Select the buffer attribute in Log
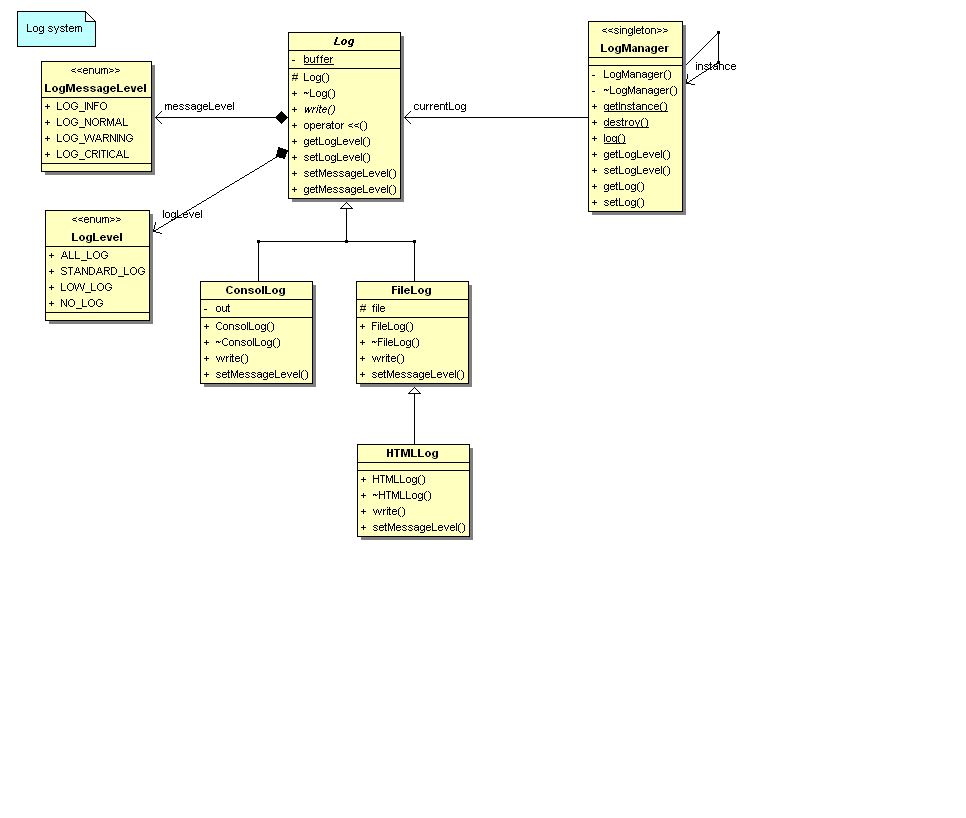 click(x=318, y=60)
